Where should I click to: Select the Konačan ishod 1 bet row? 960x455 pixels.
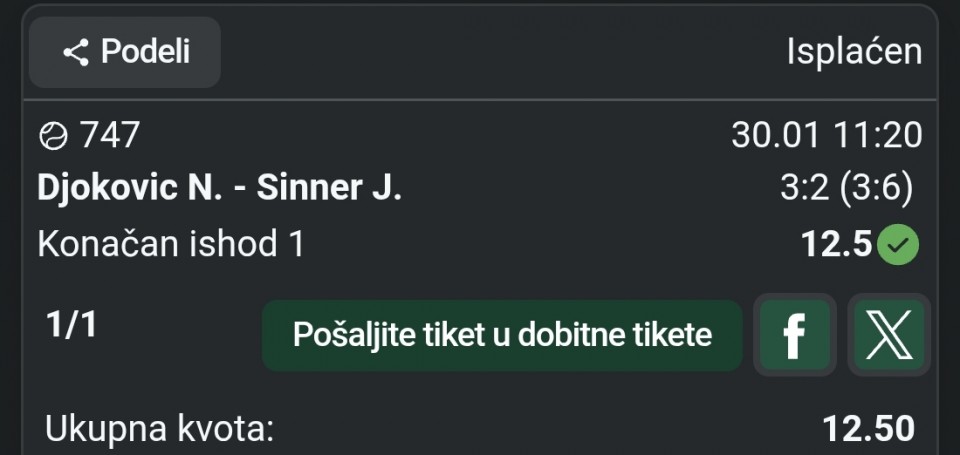coord(170,244)
